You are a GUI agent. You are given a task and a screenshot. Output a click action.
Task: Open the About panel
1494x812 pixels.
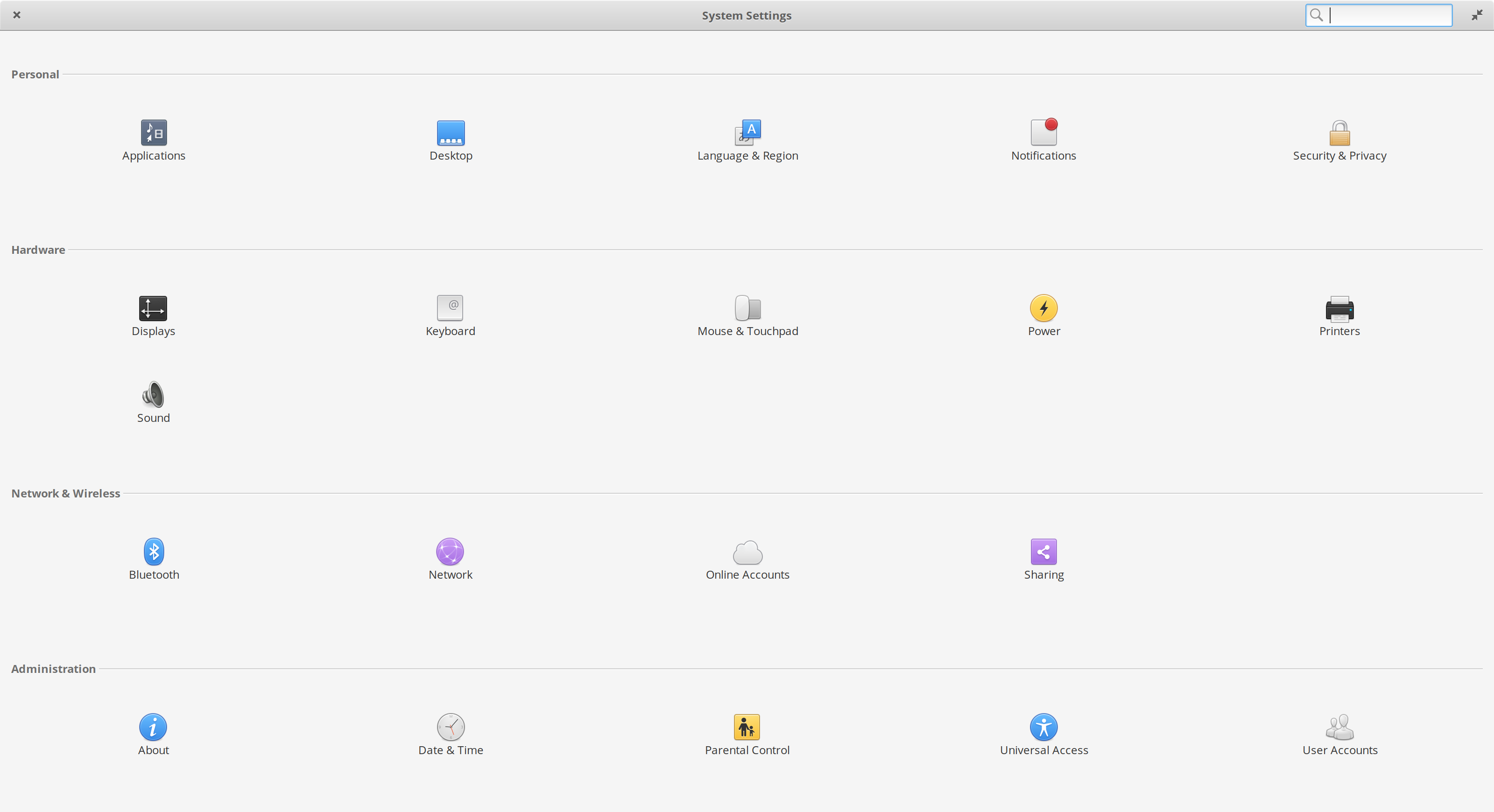153,735
